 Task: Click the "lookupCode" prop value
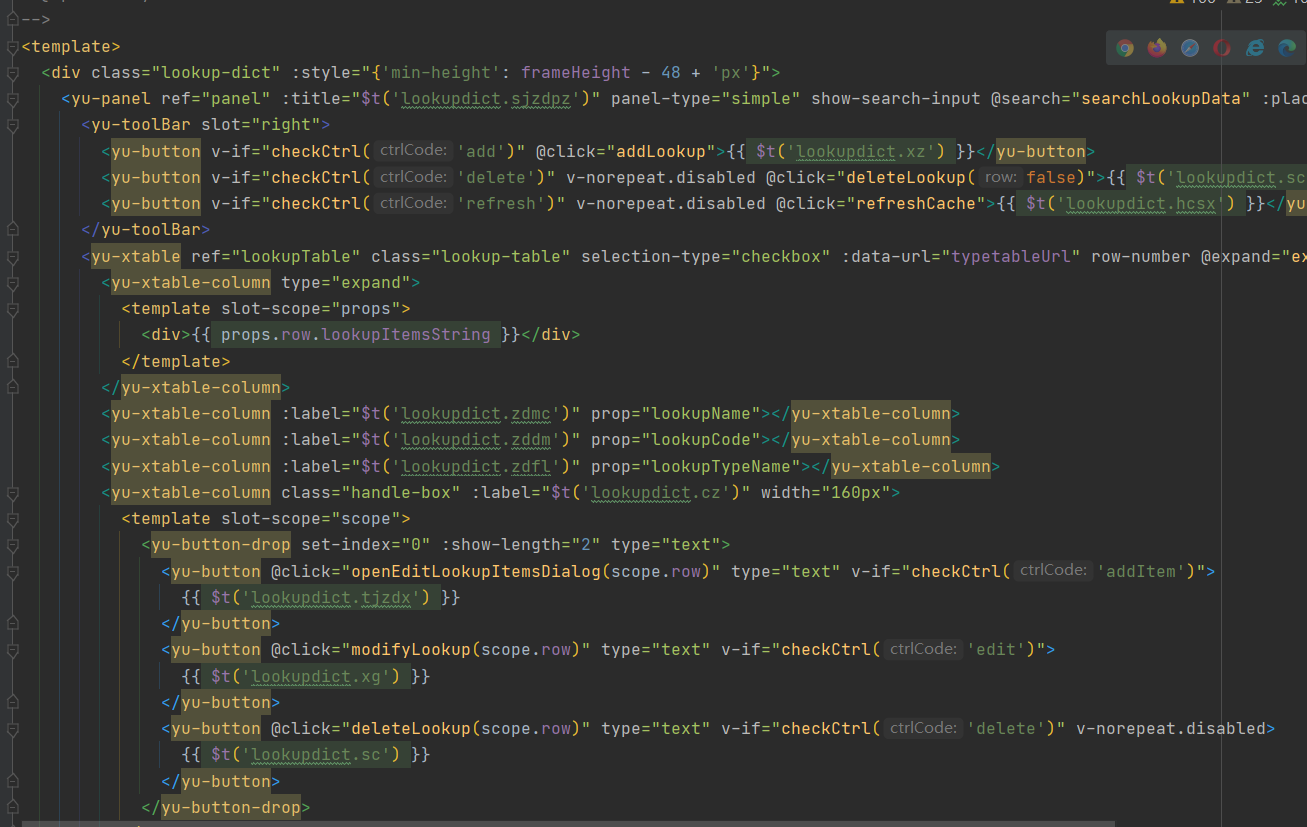tap(701, 439)
